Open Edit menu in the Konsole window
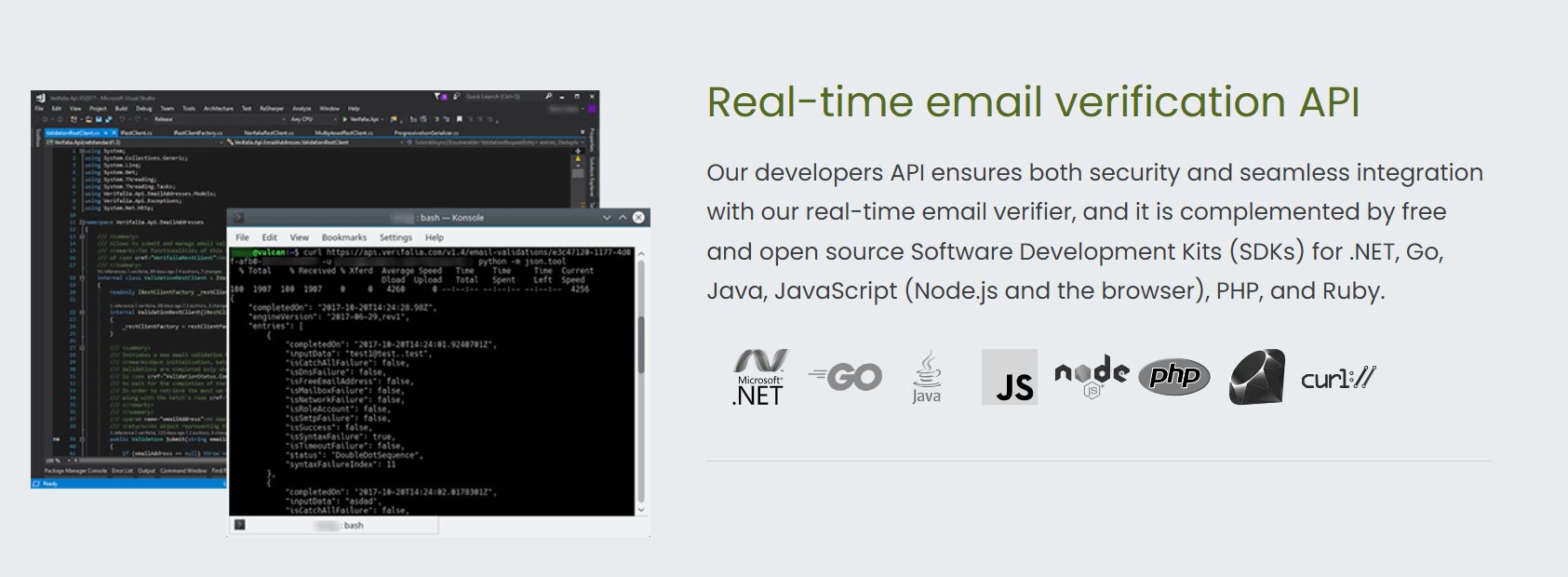 pos(269,237)
